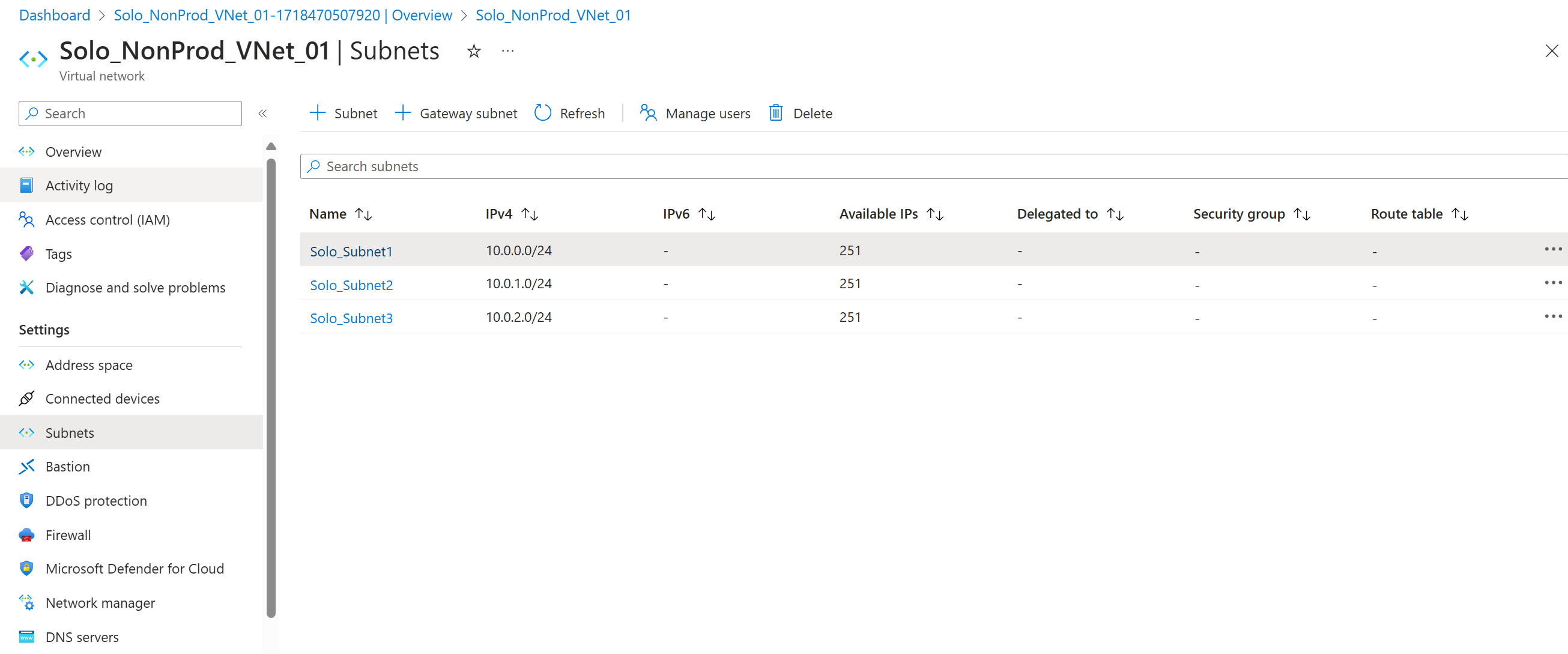The image size is (1568, 654).
Task: Open Access control (IAM)
Action: [x=132, y=219]
